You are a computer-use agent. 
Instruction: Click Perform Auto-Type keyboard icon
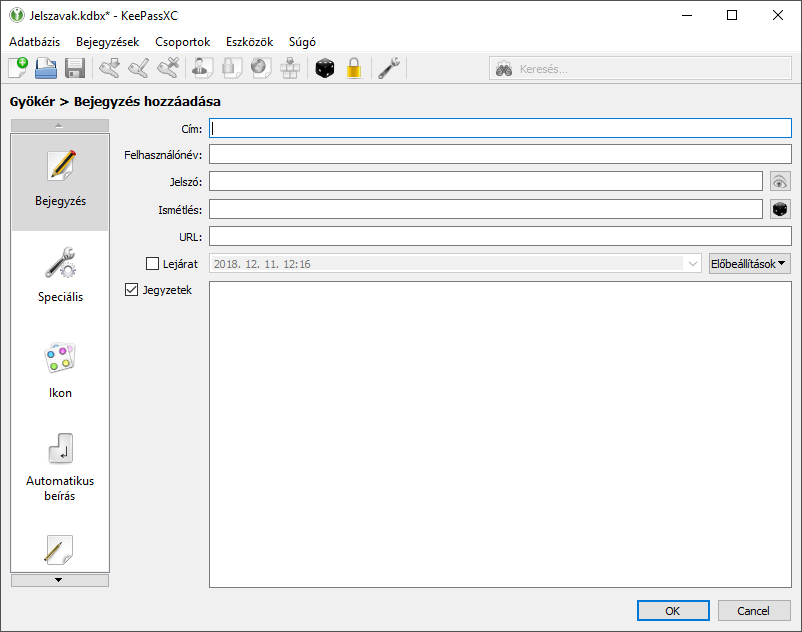(290, 68)
